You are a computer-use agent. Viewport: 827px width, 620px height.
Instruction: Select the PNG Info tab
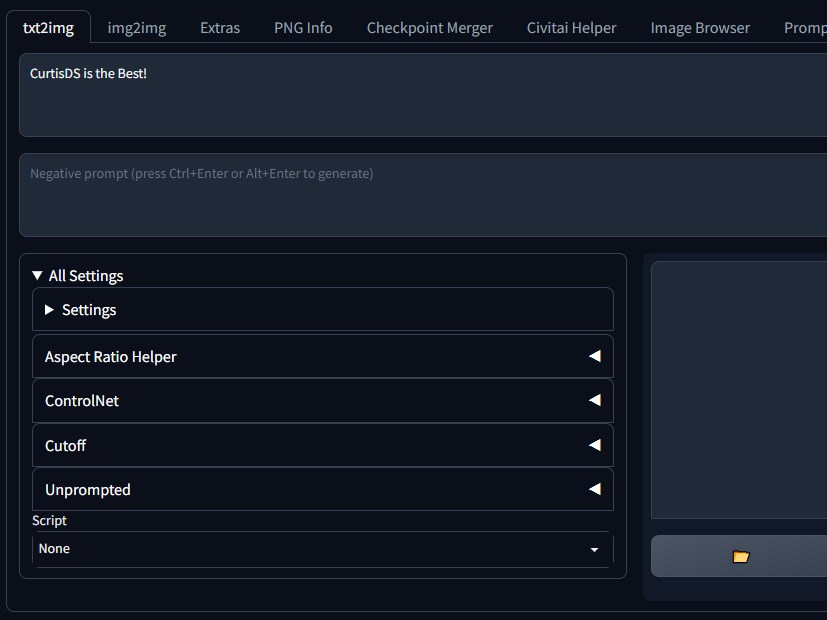(303, 27)
